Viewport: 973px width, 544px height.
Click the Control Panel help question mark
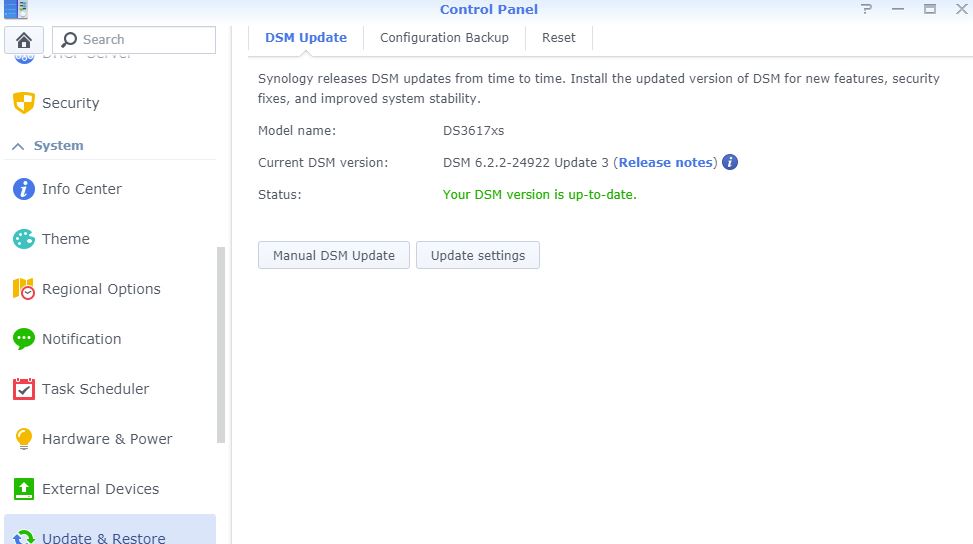point(866,9)
